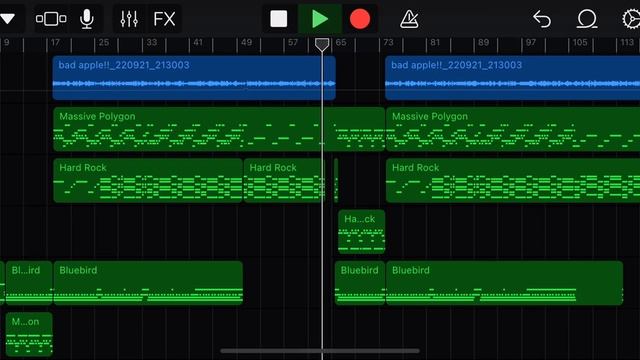Stop playback with the square button

pyautogui.click(x=279, y=19)
